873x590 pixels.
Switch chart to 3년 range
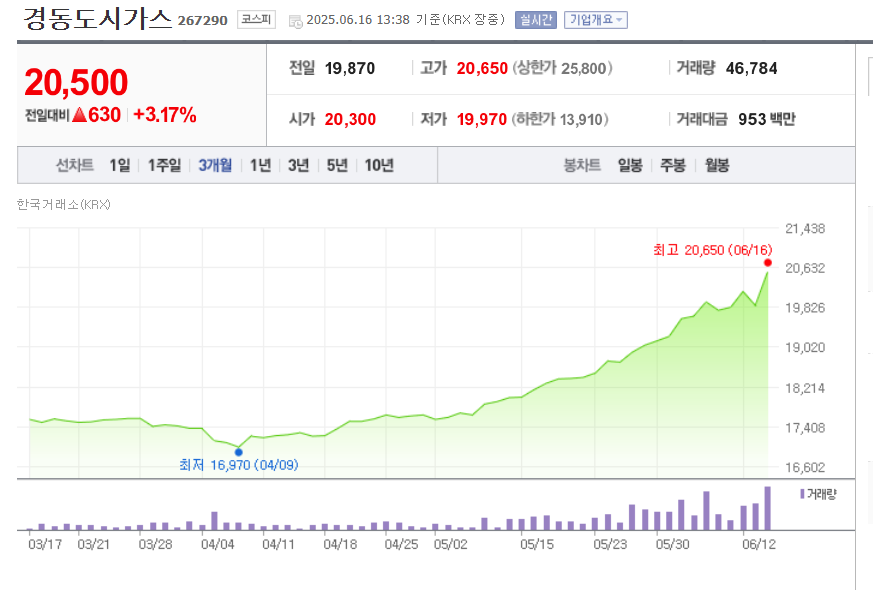(298, 165)
